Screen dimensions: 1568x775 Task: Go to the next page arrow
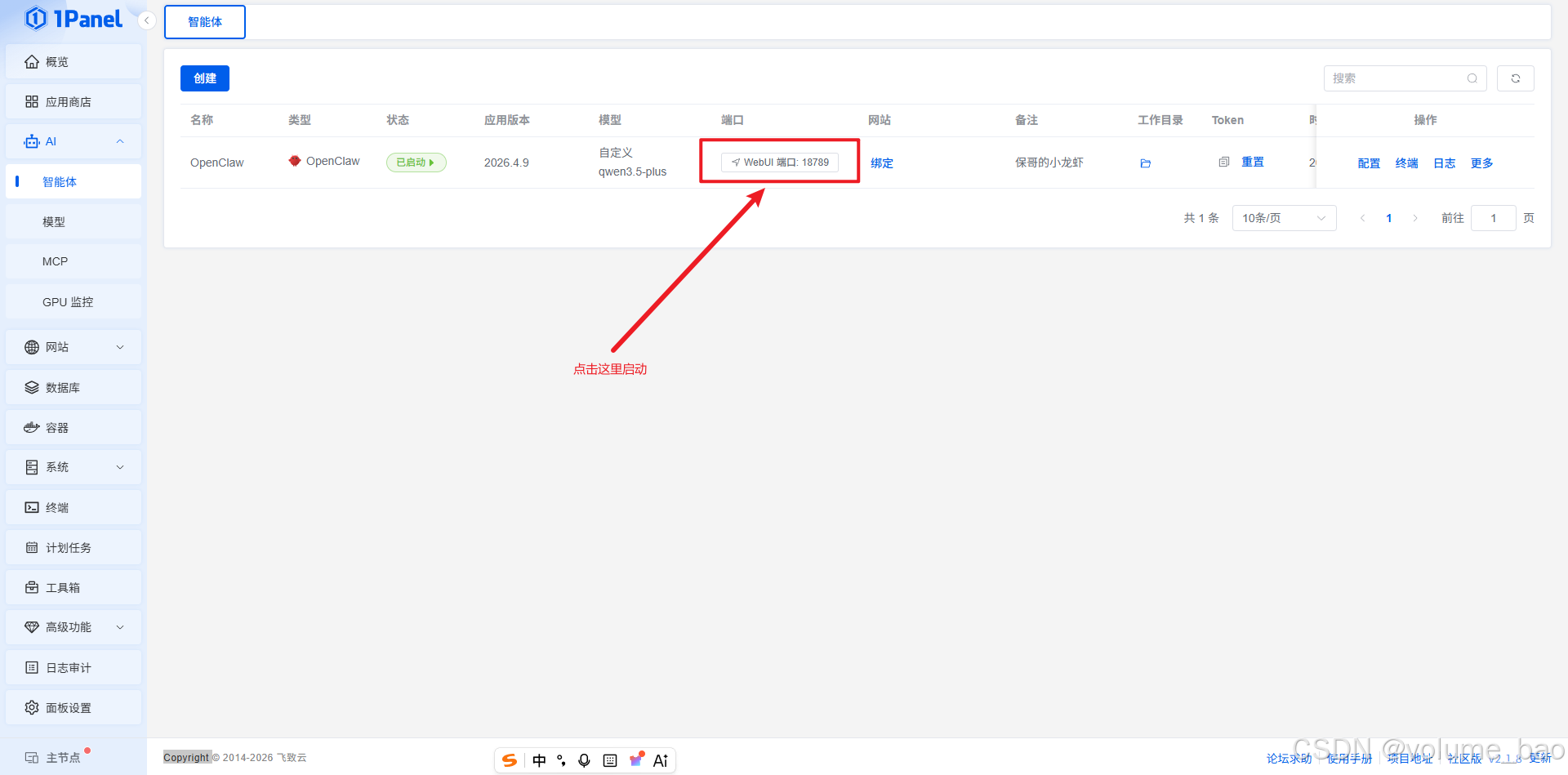click(1415, 218)
